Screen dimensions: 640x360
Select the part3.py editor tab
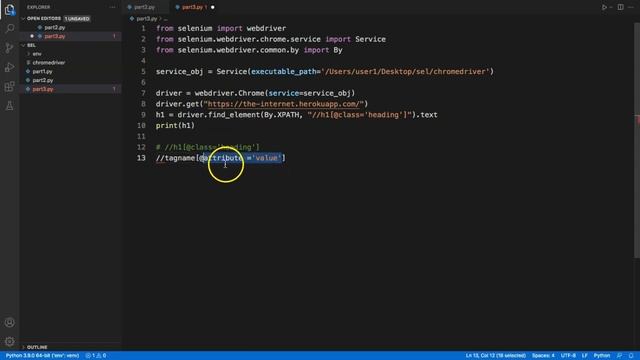194,7
